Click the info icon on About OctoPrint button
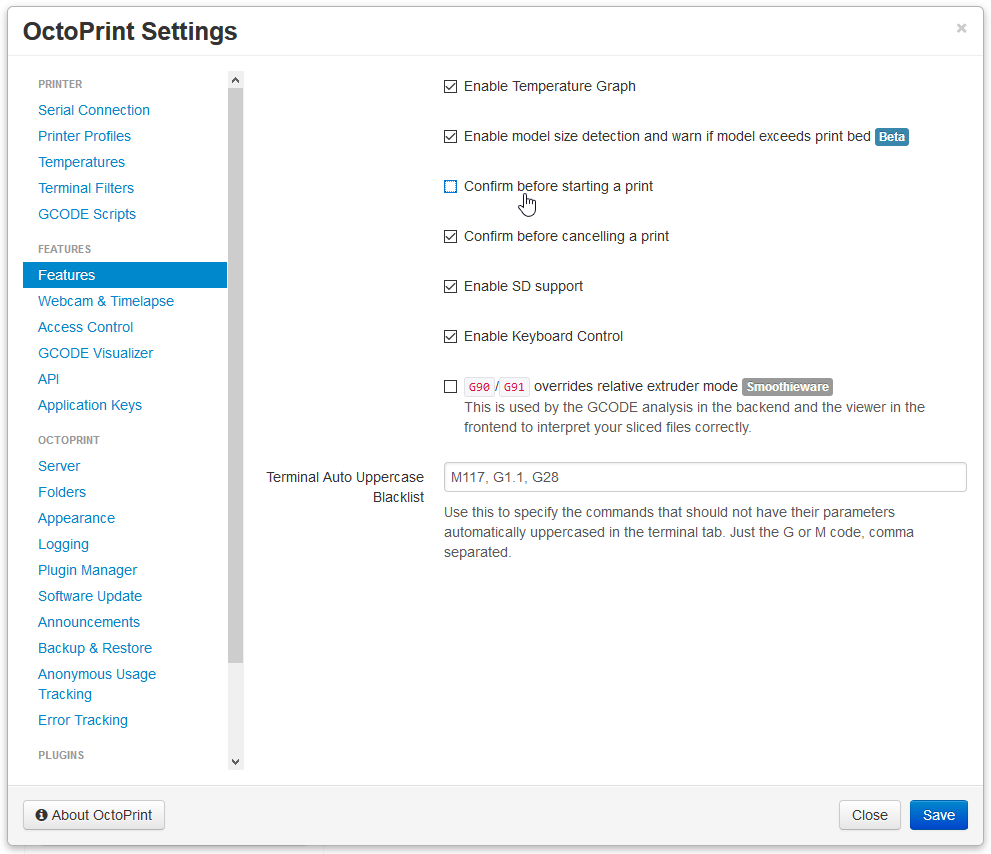This screenshot has width=991, height=854. (x=39, y=815)
